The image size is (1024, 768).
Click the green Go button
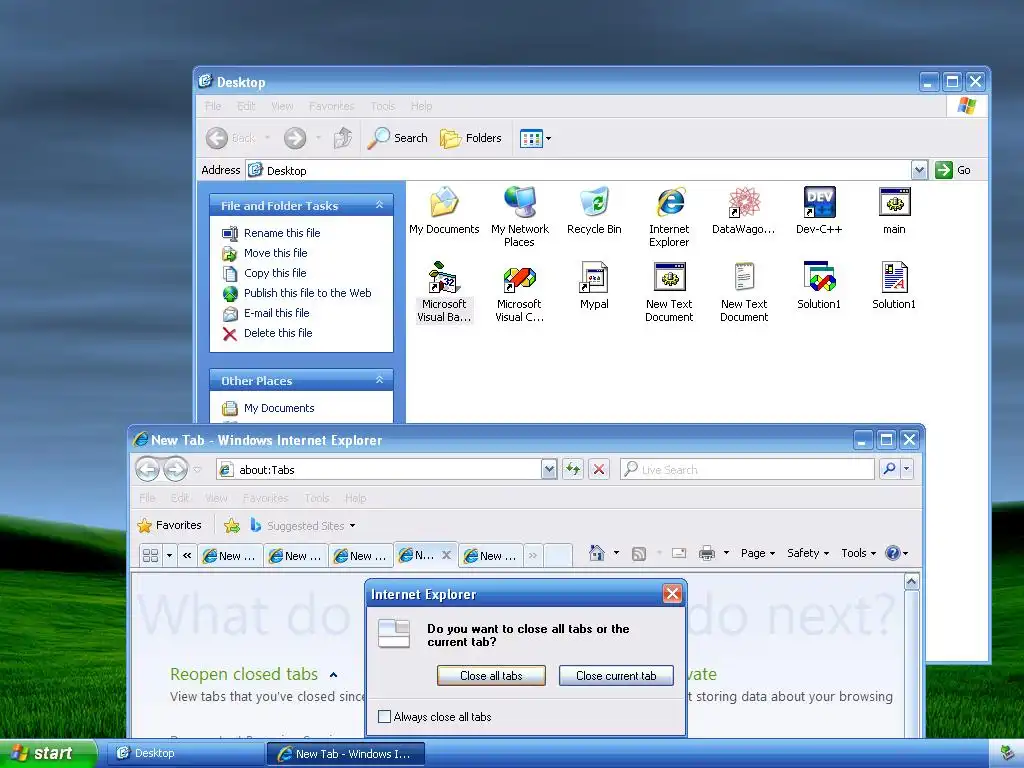pyautogui.click(x=953, y=170)
